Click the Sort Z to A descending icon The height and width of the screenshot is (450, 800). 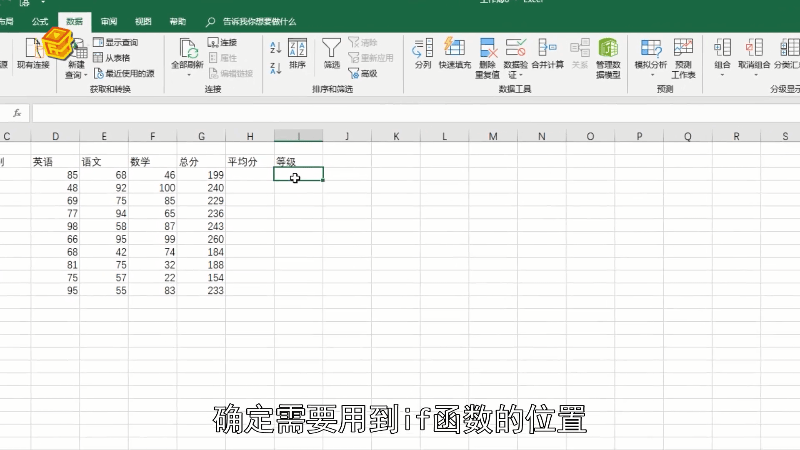[275, 66]
